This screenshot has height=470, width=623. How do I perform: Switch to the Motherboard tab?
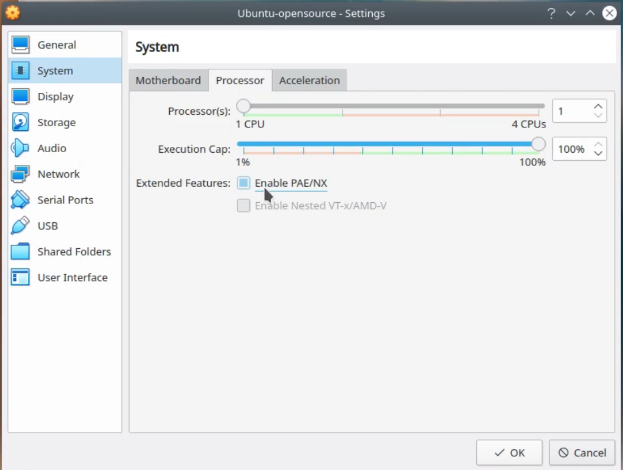coord(168,80)
